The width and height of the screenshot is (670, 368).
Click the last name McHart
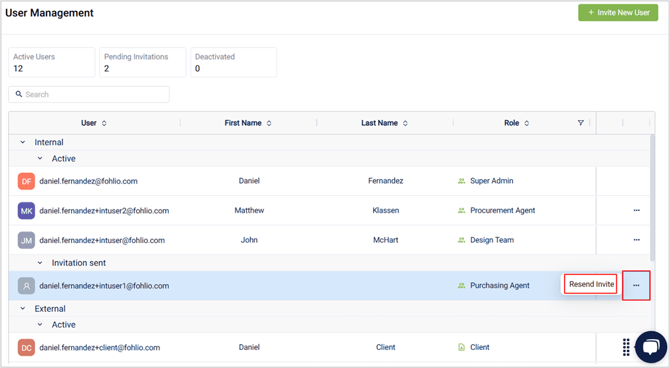click(385, 240)
